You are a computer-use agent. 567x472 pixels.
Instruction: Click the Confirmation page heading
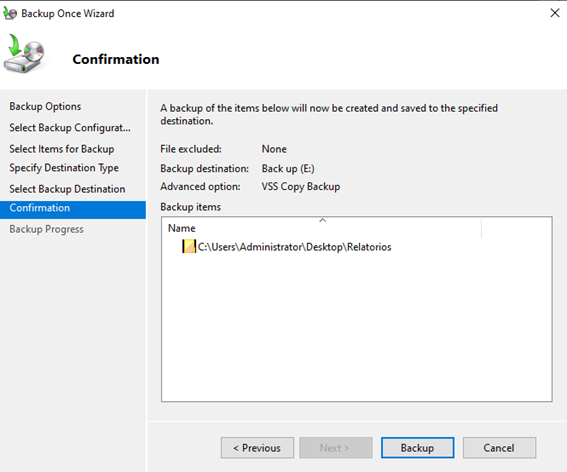116,59
